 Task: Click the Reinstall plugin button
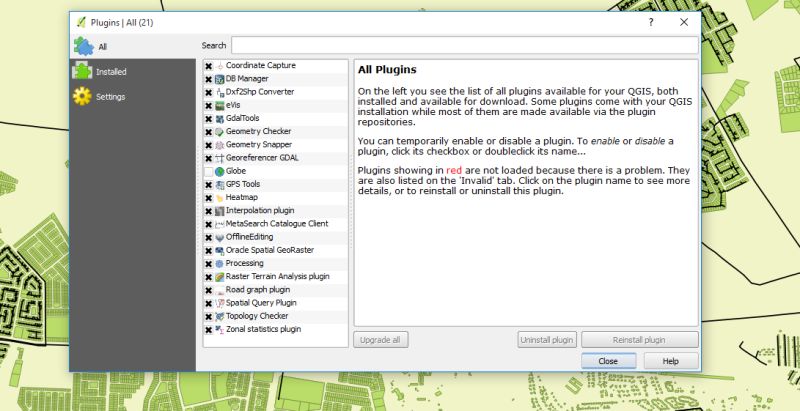click(x=639, y=340)
